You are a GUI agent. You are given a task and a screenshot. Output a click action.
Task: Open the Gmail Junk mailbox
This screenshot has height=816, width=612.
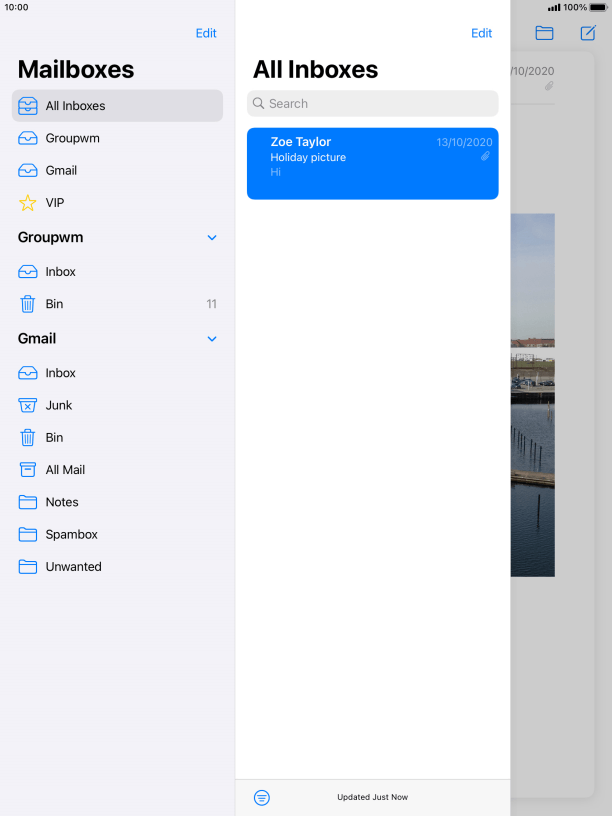[x=117, y=405]
